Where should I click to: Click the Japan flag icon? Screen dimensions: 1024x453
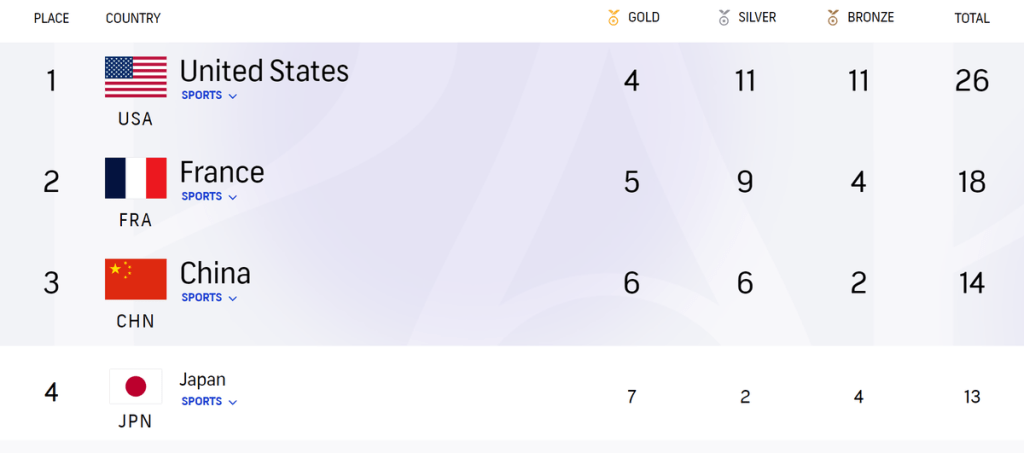click(136, 387)
